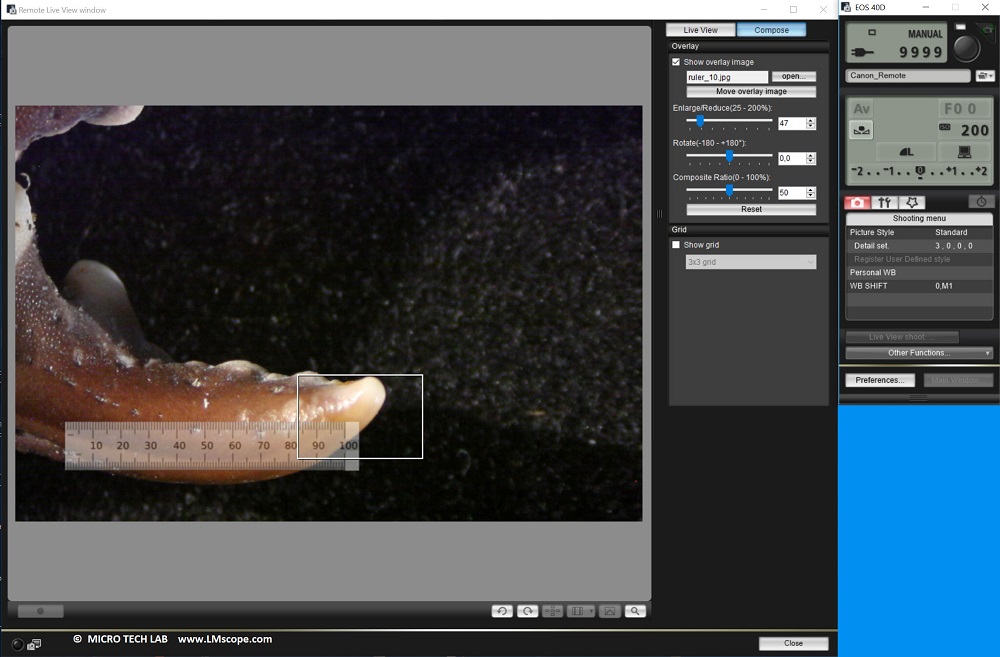This screenshot has height=657, width=1000.
Task: Uncheck the Show overlay image checkbox
Action: (676, 61)
